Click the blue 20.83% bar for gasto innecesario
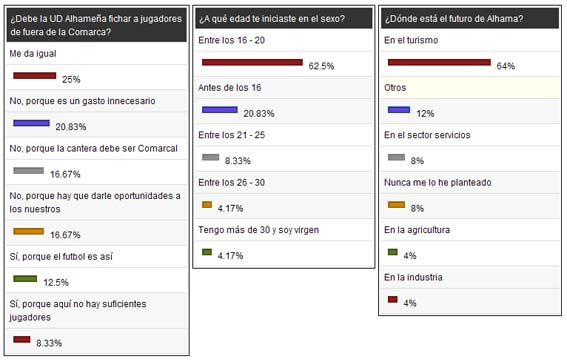Image resolution: width=567 pixels, height=360 pixels. pyautogui.click(x=31, y=123)
